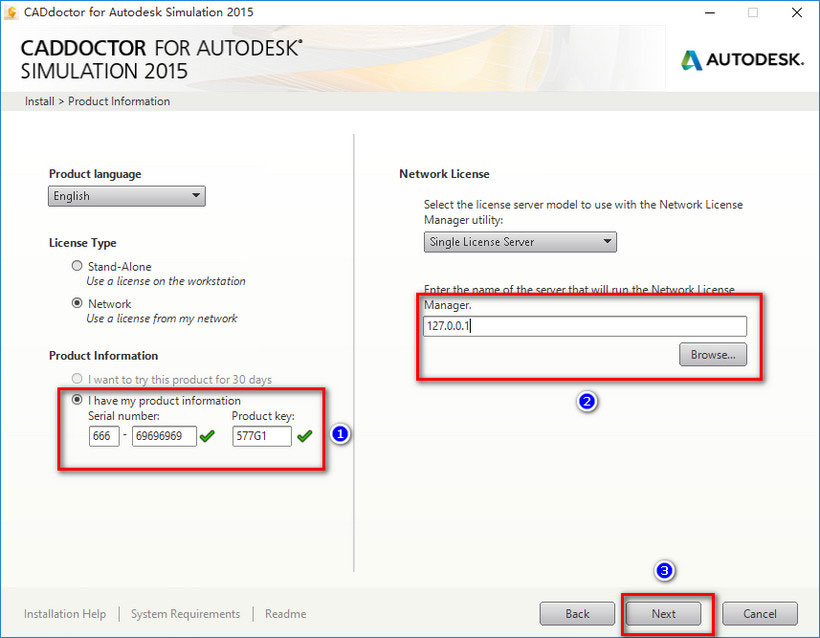
Task: Click the CADdoctor title bar app icon
Action: point(10,12)
